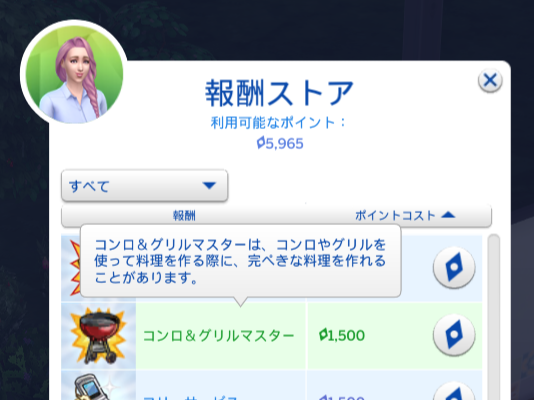Click the pink-haired Sim portrait
534x400 pixels.
click(x=74, y=73)
